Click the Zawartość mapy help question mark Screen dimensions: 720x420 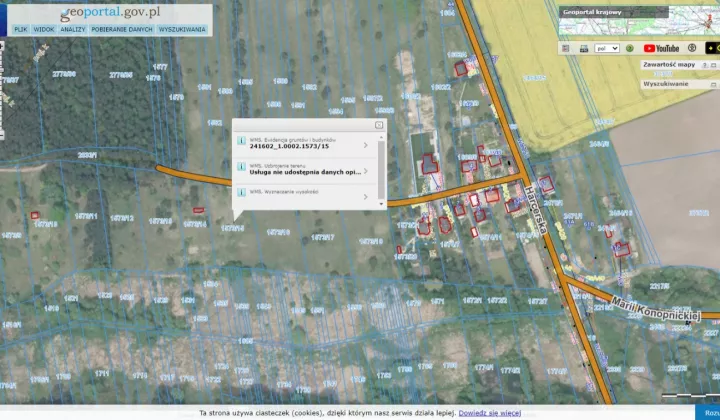coord(705,66)
